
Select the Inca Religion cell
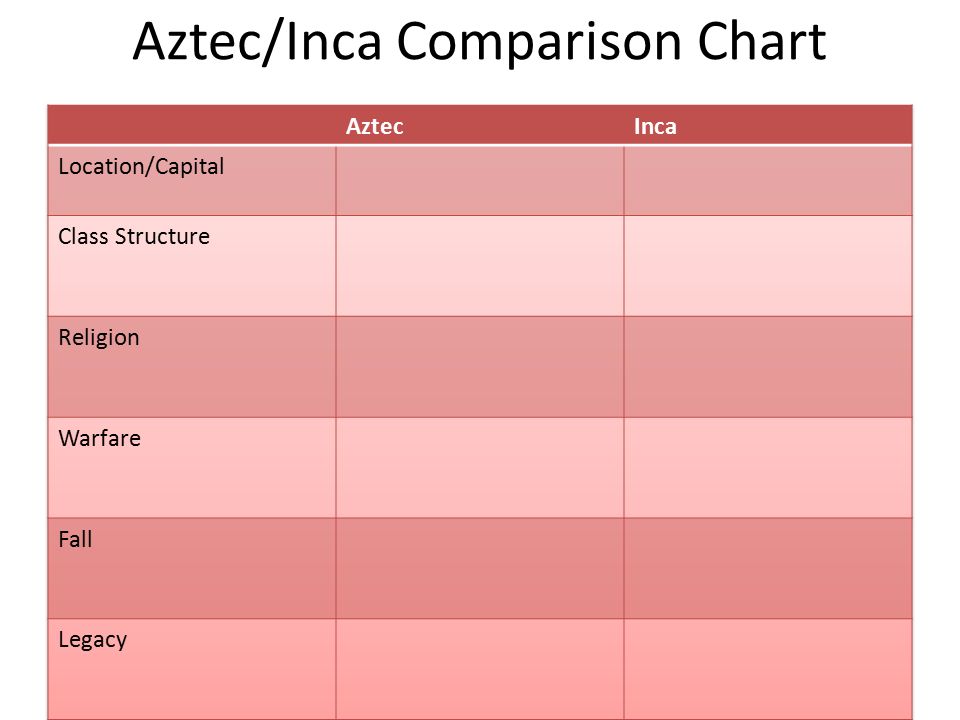coord(768,367)
